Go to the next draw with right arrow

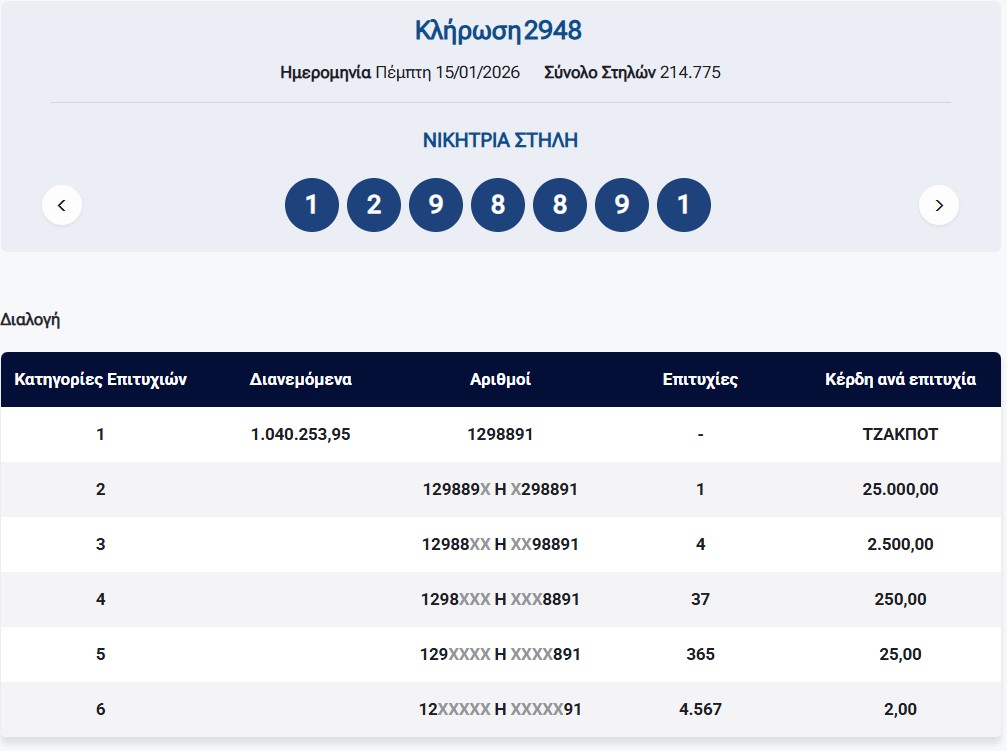click(938, 205)
